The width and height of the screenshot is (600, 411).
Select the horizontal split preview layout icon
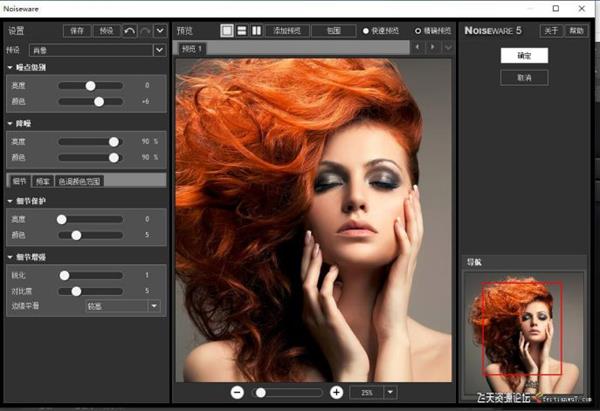pos(241,31)
